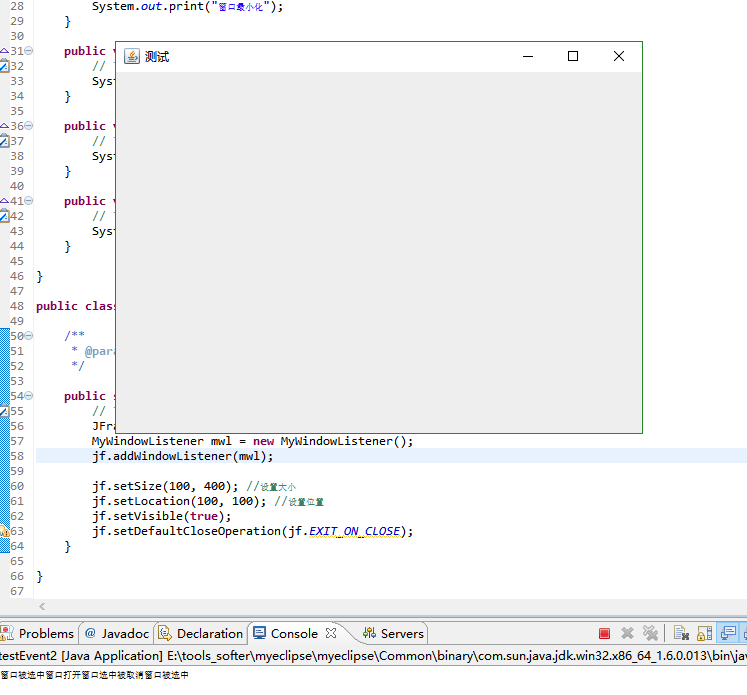Collapse the main method fold at line 54

pos(29,396)
